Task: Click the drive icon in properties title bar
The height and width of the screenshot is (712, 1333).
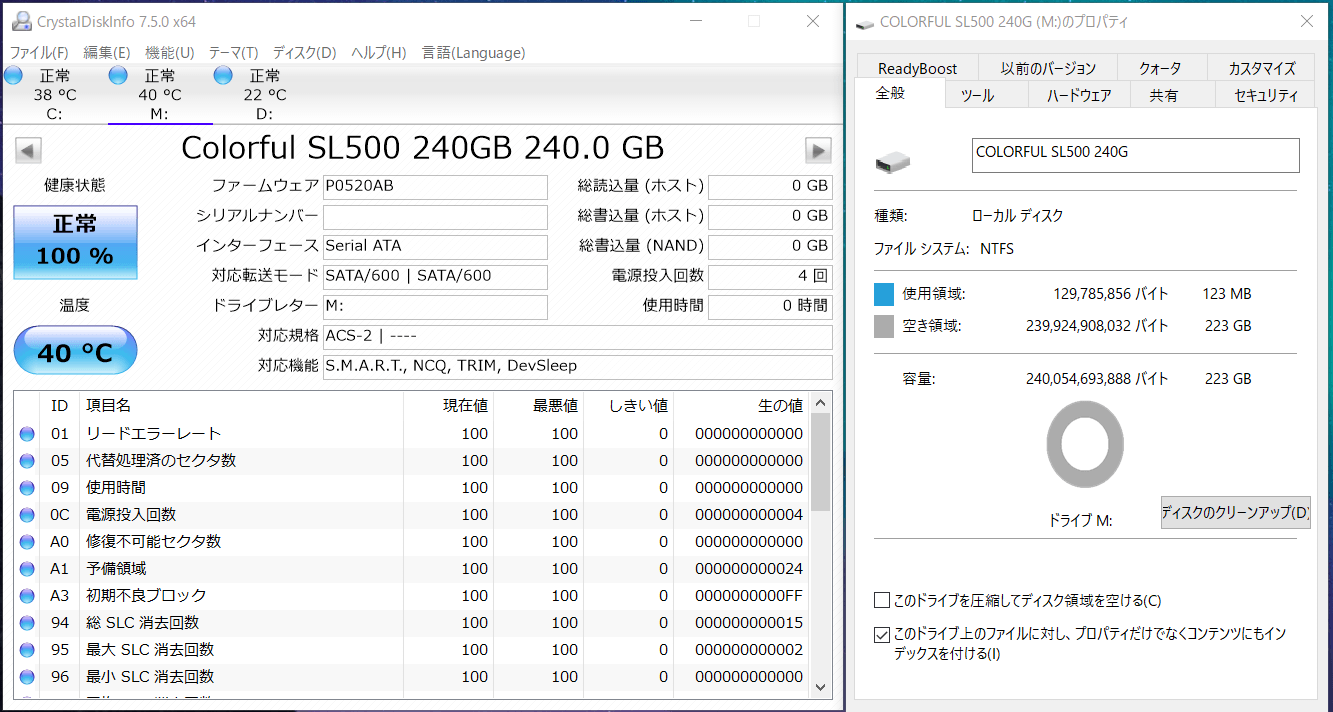Action: click(x=863, y=22)
